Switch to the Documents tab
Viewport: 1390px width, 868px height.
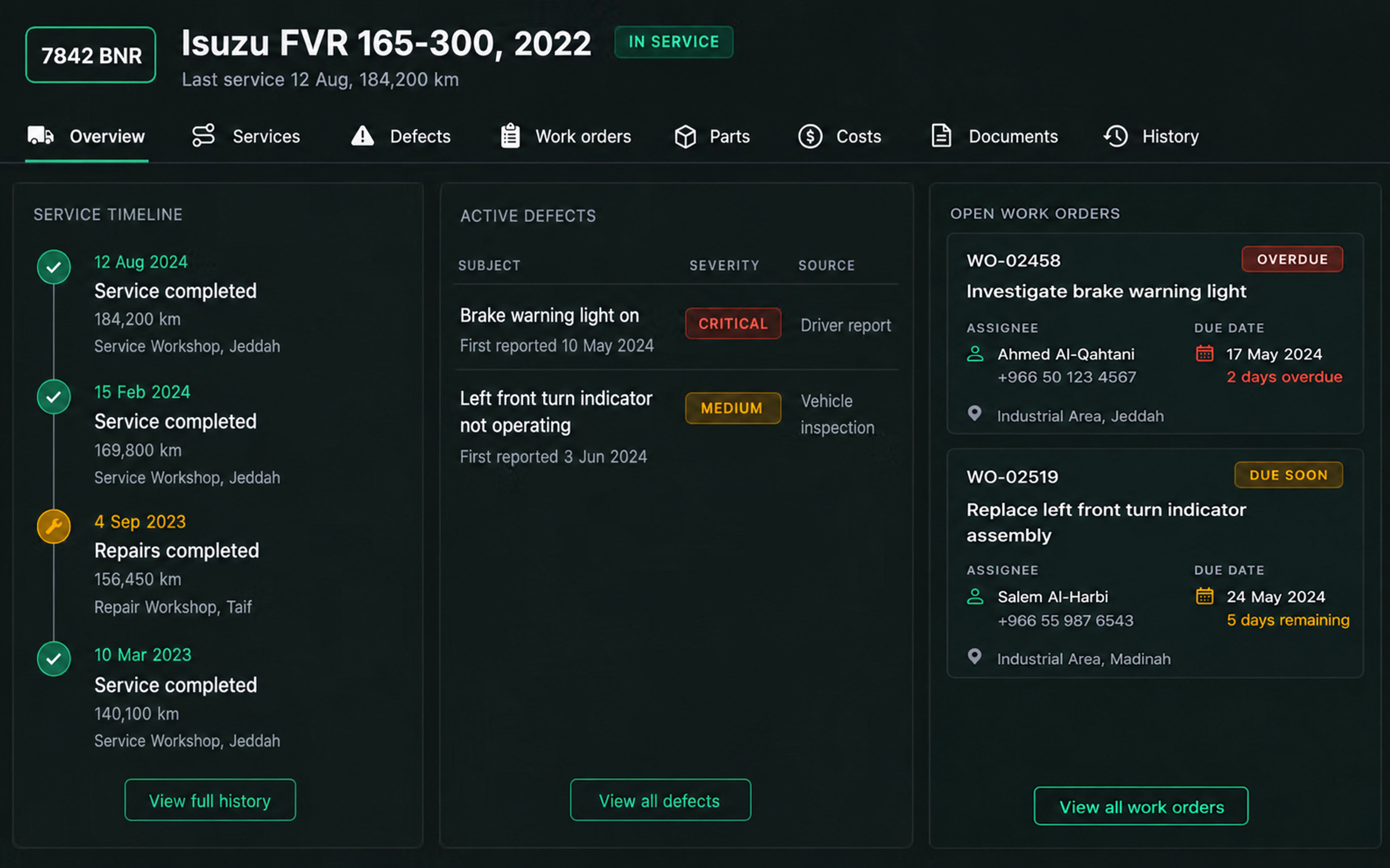[x=995, y=136]
